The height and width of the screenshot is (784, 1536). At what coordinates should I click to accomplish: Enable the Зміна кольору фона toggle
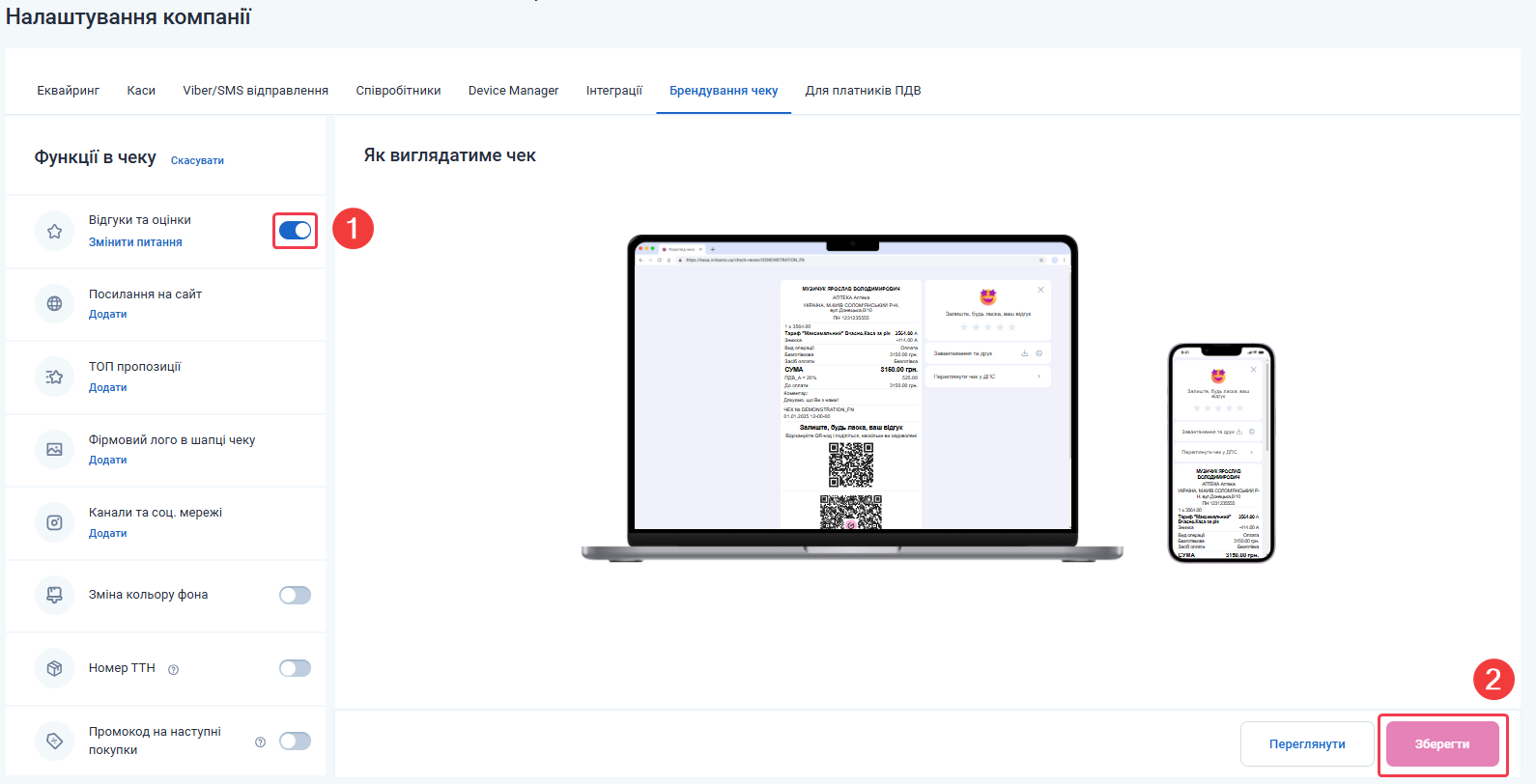pos(296,595)
